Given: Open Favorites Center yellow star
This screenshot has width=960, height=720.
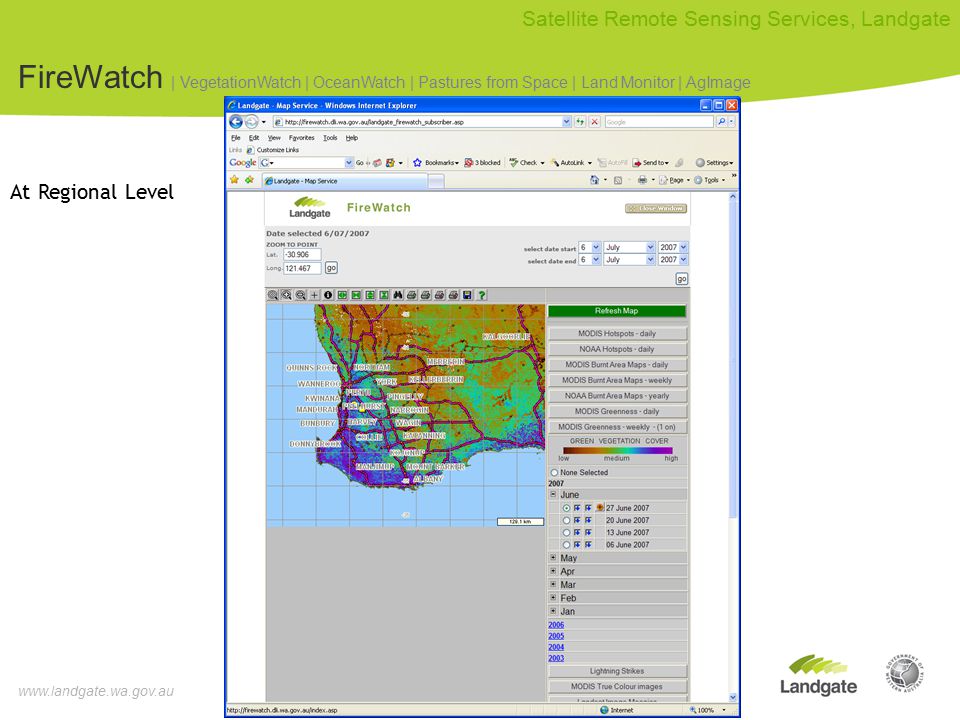Looking at the screenshot, I should pos(234,180).
